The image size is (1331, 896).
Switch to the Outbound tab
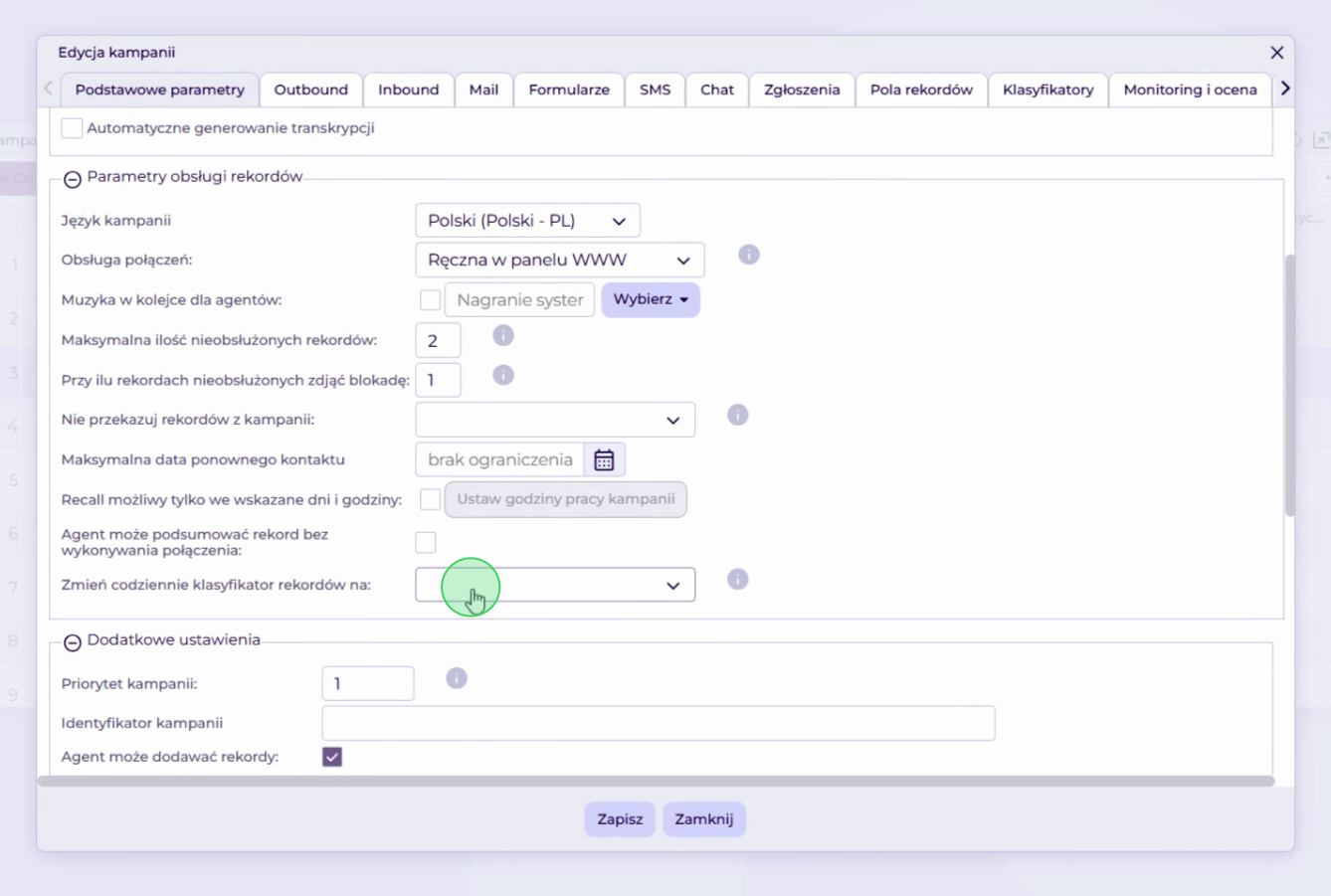(311, 90)
